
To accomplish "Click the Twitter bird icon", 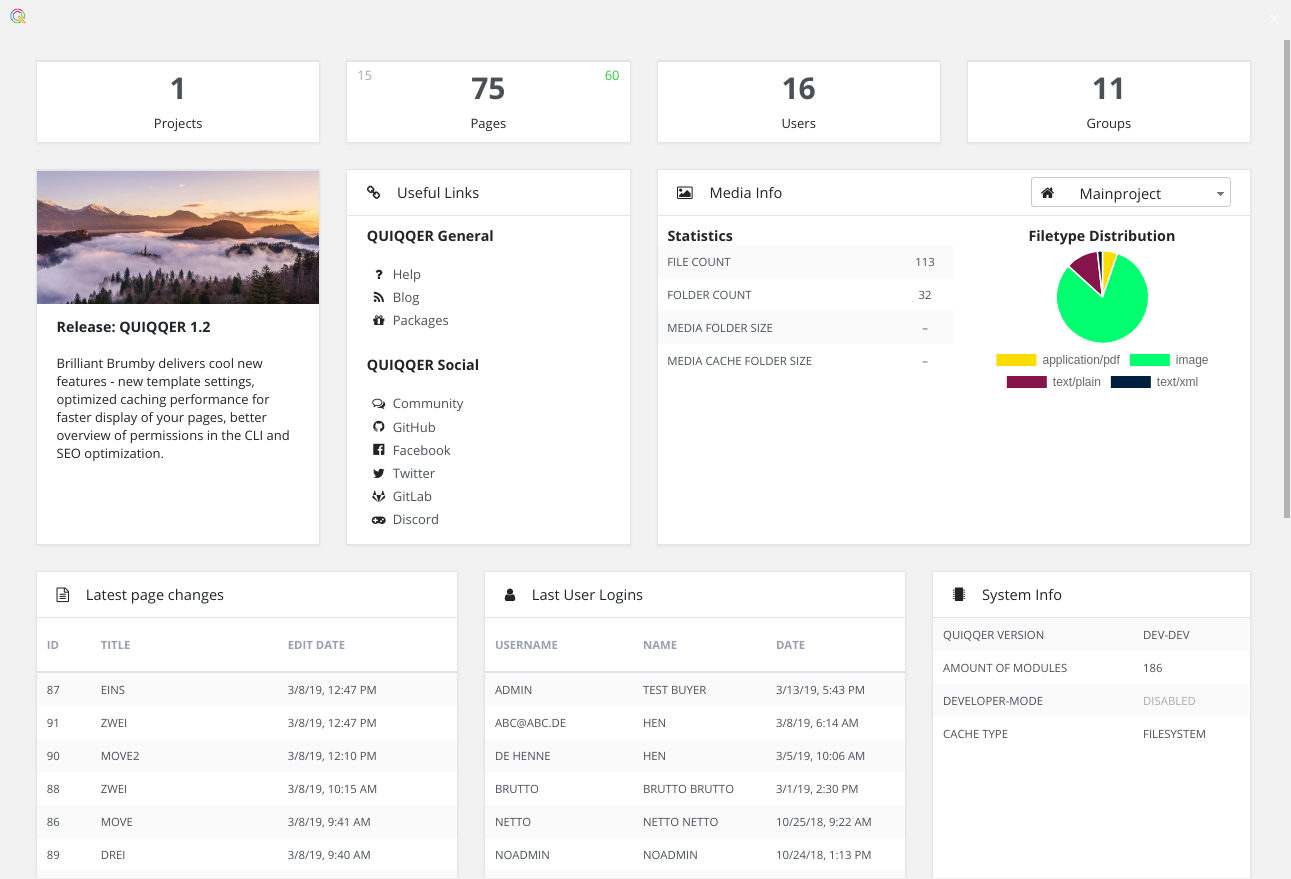I will pos(378,473).
